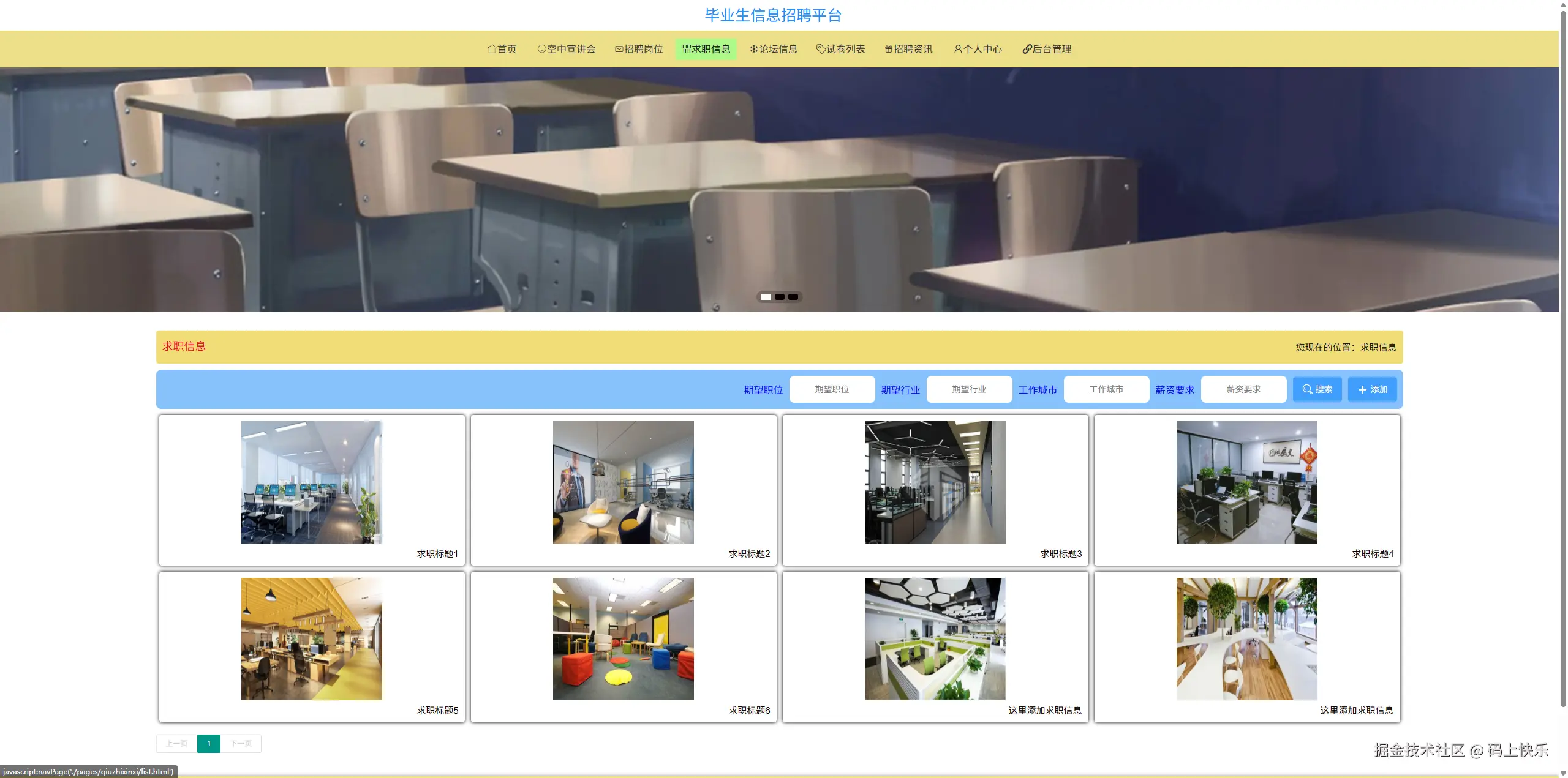Click the tag icon for 试卷列表
Screen dimensions: 1568x778
821,49
